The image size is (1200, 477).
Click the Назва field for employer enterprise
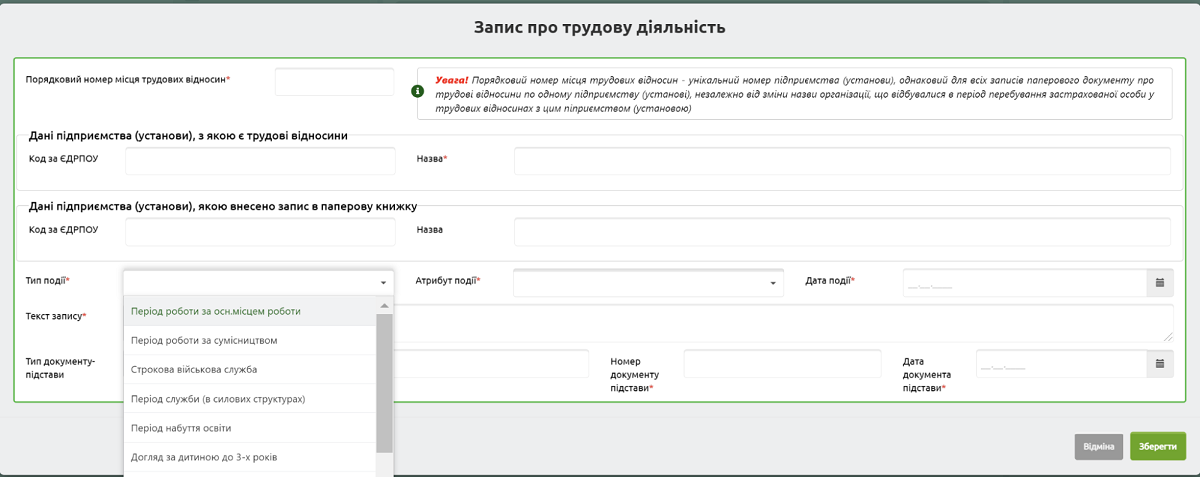[x=841, y=161]
